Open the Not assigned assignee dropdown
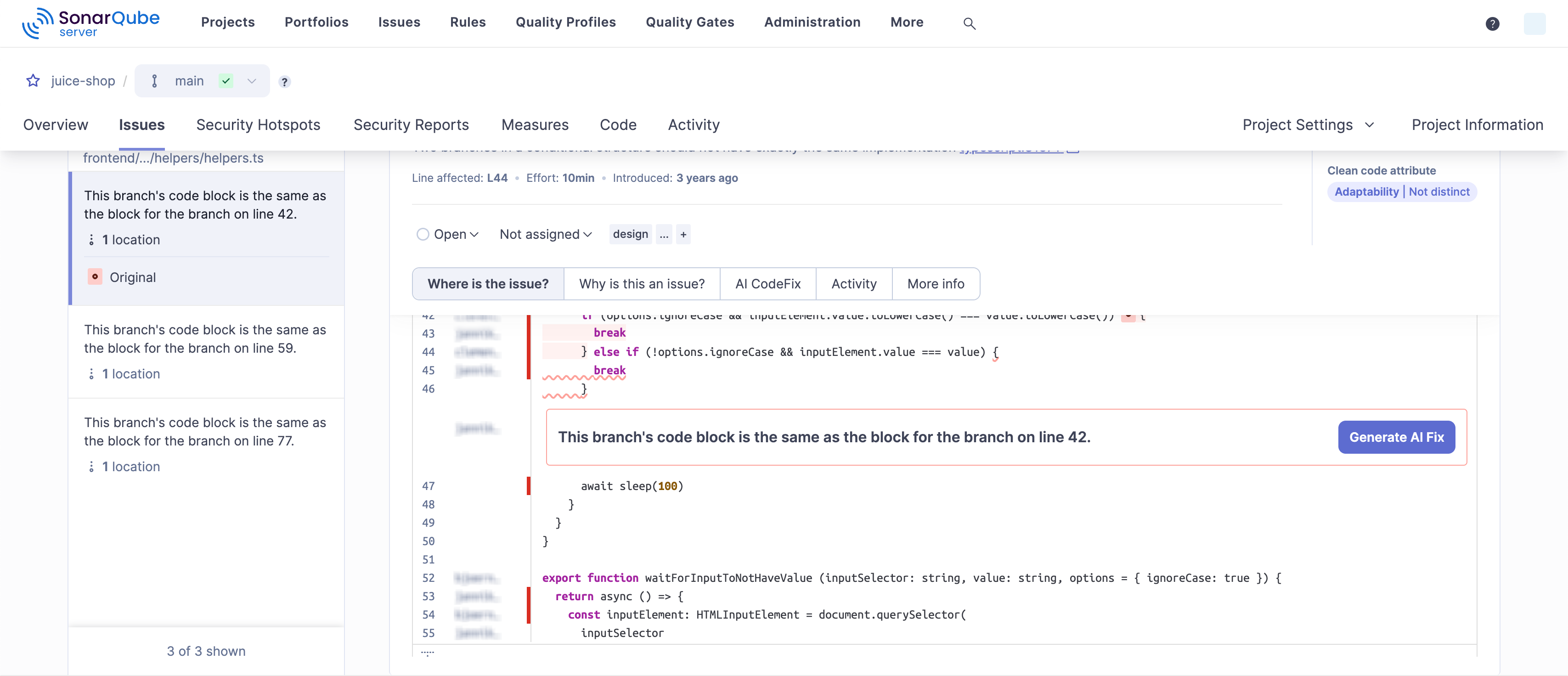 [545, 234]
